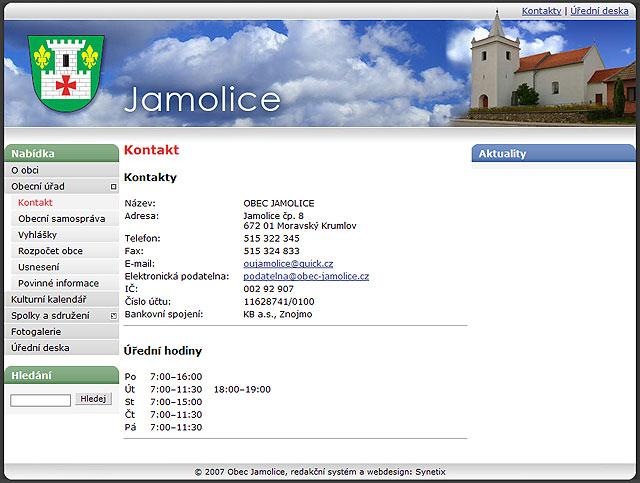Open the Obecní úřad menu item
The width and height of the screenshot is (640, 483).
[38, 186]
